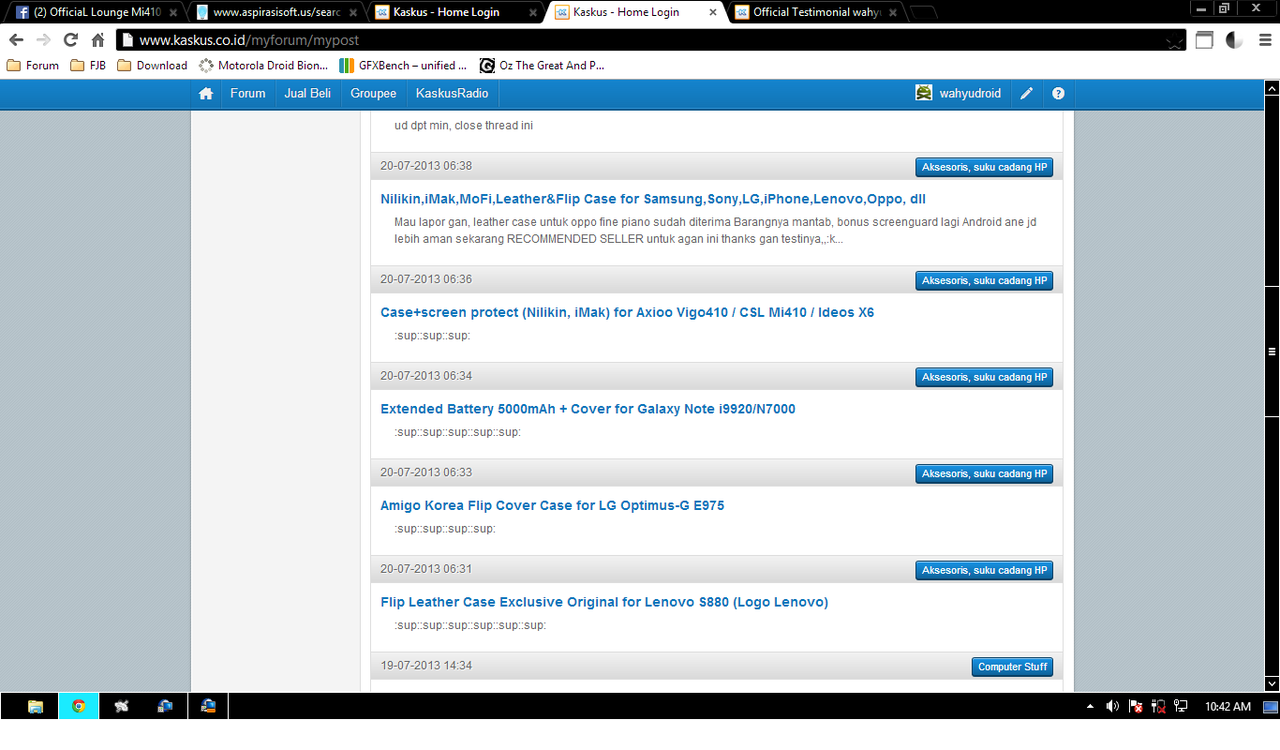Click Aksesoris tag on 20-07-2013 06:34 post

pyautogui.click(x=984, y=377)
